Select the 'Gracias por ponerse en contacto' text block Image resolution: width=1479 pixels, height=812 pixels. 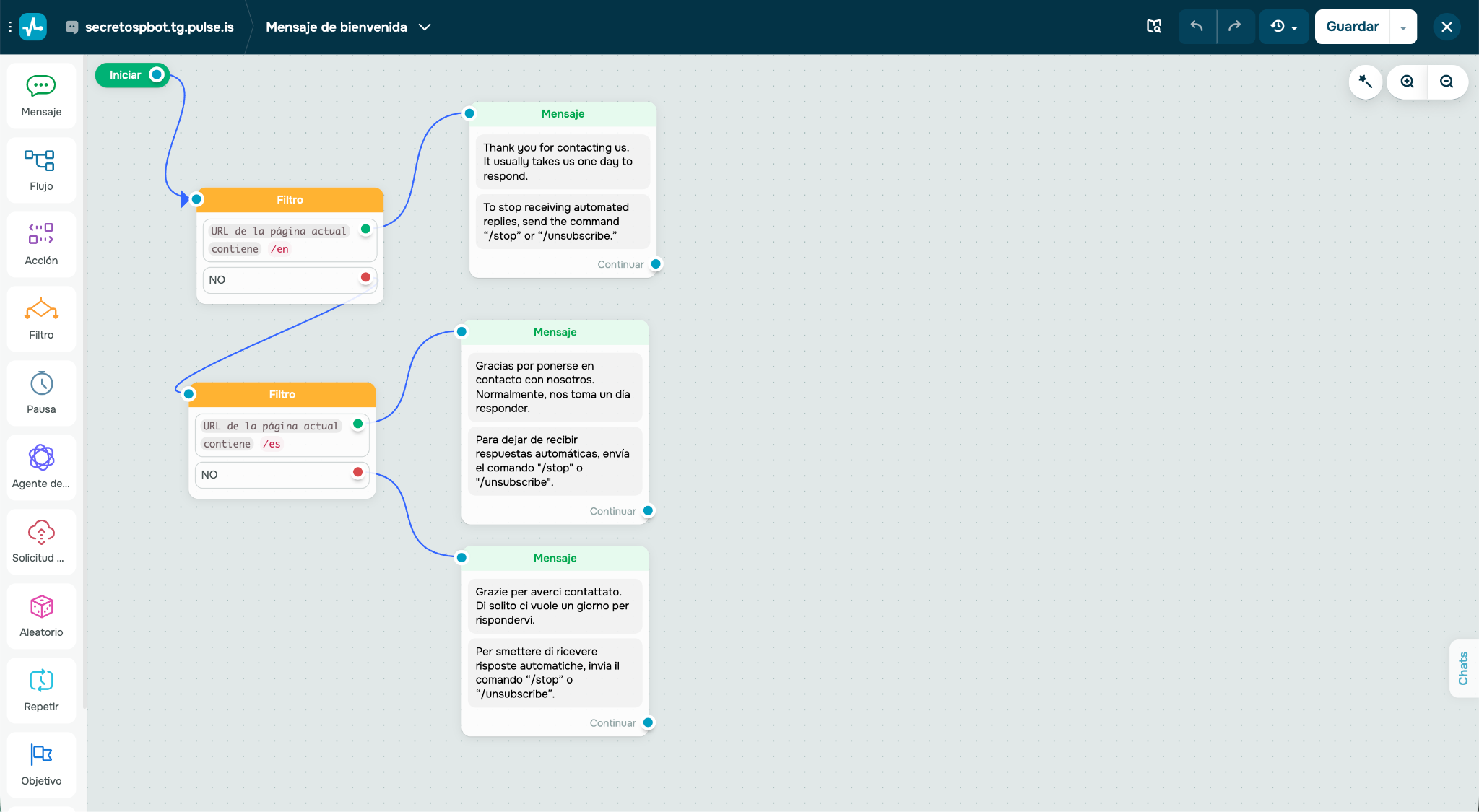(x=555, y=387)
